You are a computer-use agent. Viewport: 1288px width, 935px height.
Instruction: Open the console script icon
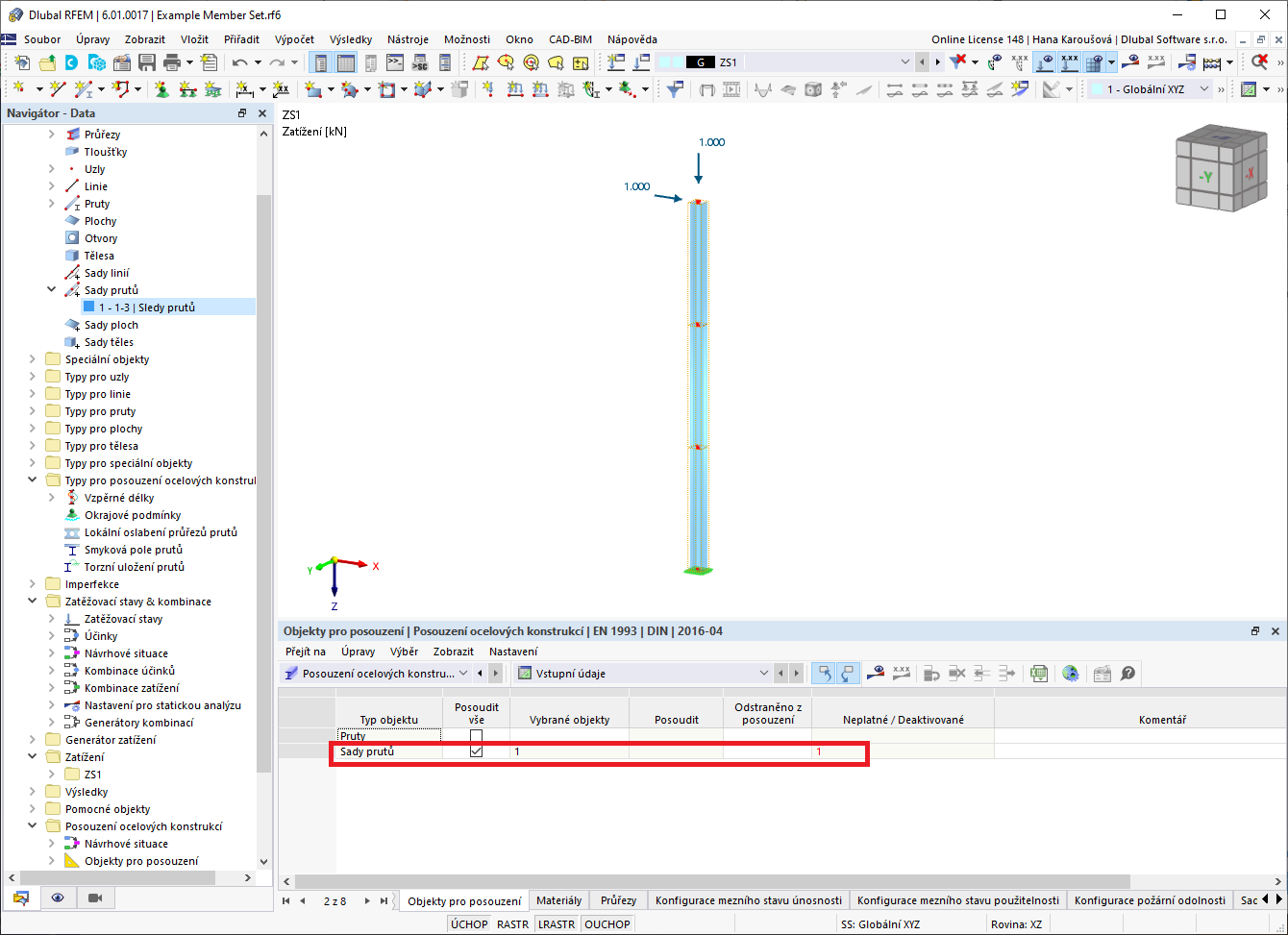[x=395, y=62]
